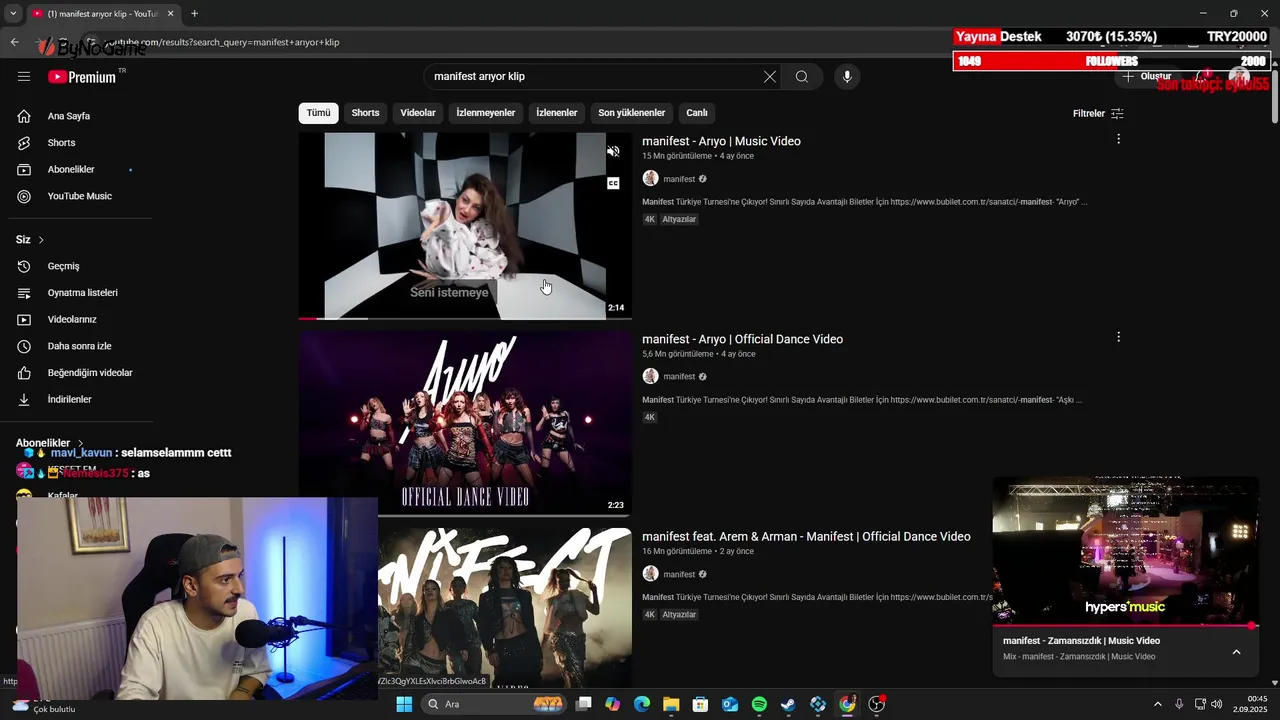Select the İzlenenler filter chip

coord(557,113)
